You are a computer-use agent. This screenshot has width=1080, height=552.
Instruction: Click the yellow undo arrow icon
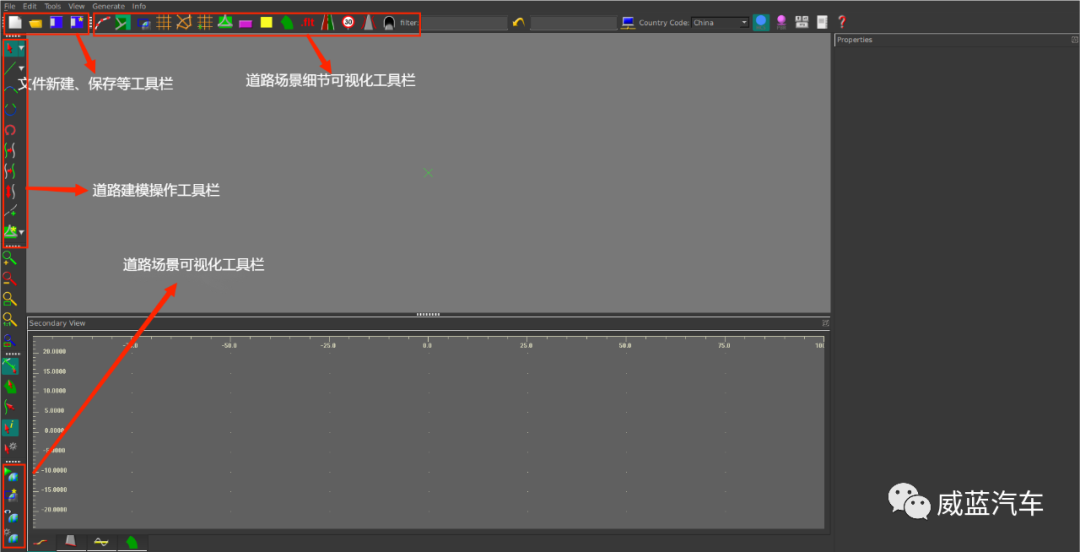click(x=519, y=23)
